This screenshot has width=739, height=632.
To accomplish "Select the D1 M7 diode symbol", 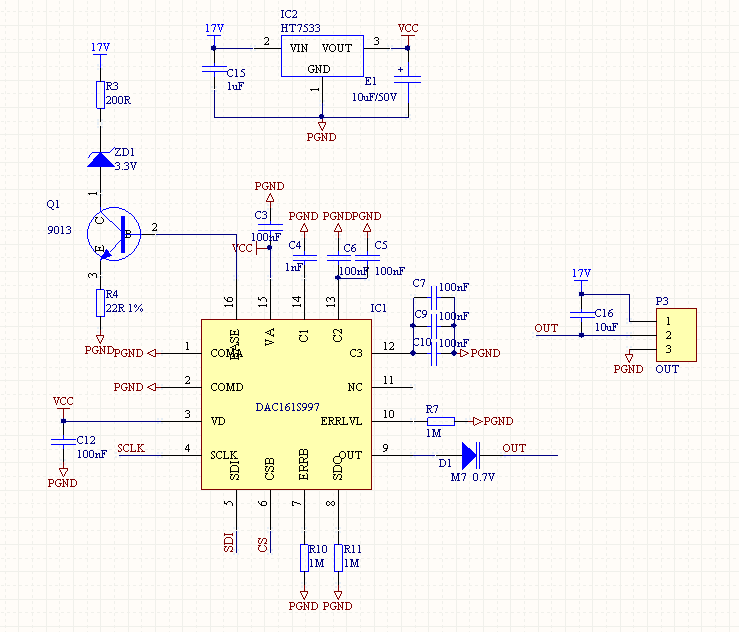I will [470, 455].
